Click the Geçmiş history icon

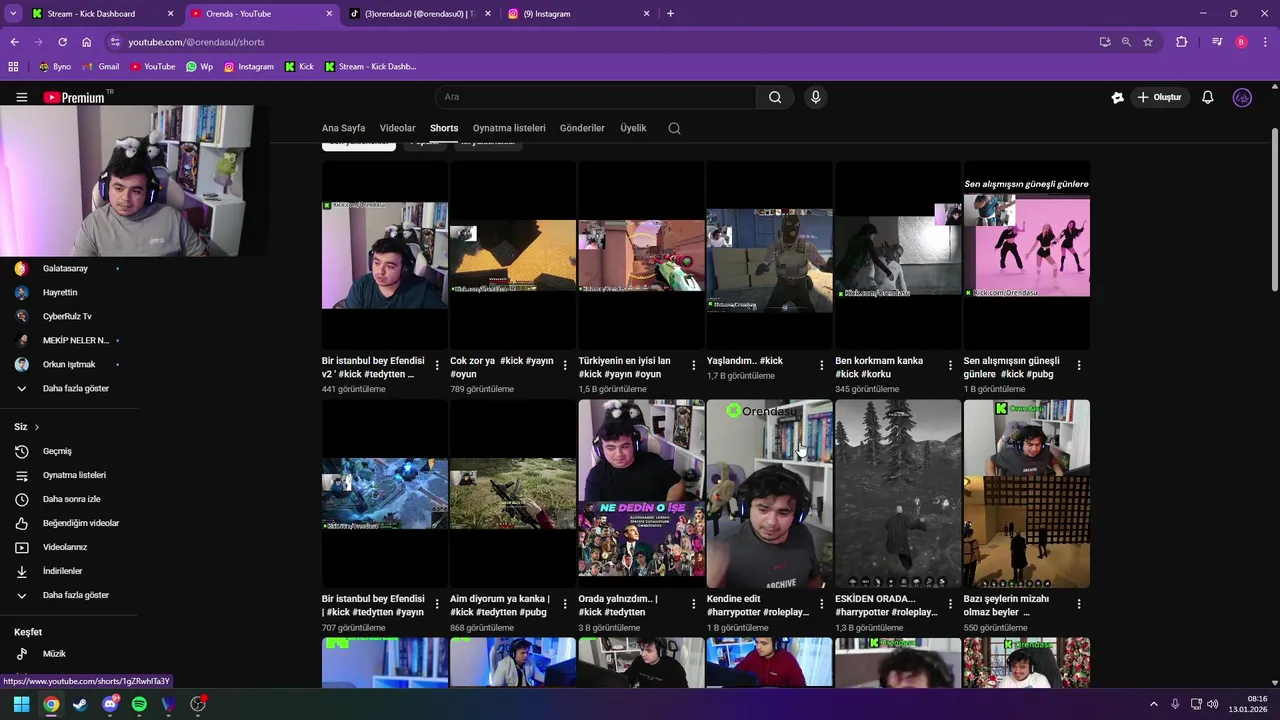tap(21, 451)
